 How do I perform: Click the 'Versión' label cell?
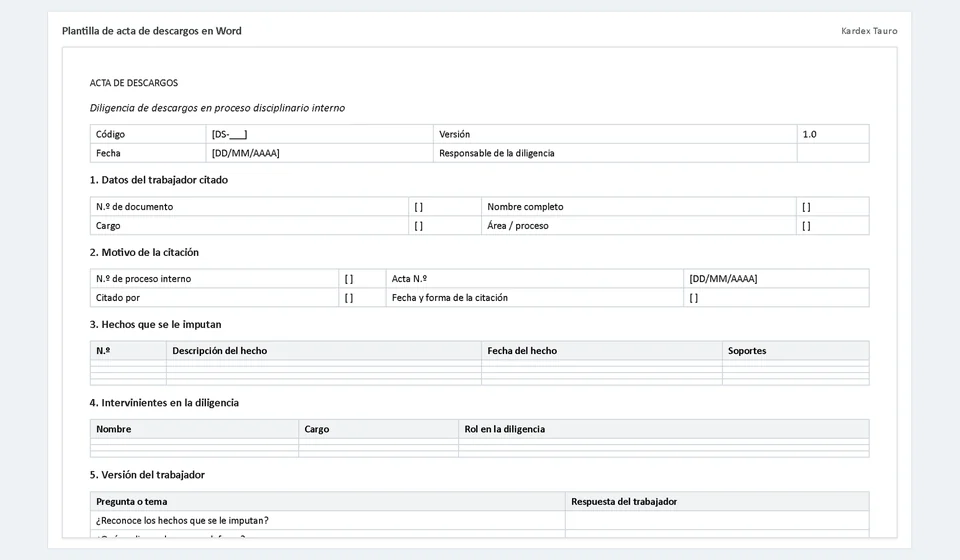(x=615, y=134)
